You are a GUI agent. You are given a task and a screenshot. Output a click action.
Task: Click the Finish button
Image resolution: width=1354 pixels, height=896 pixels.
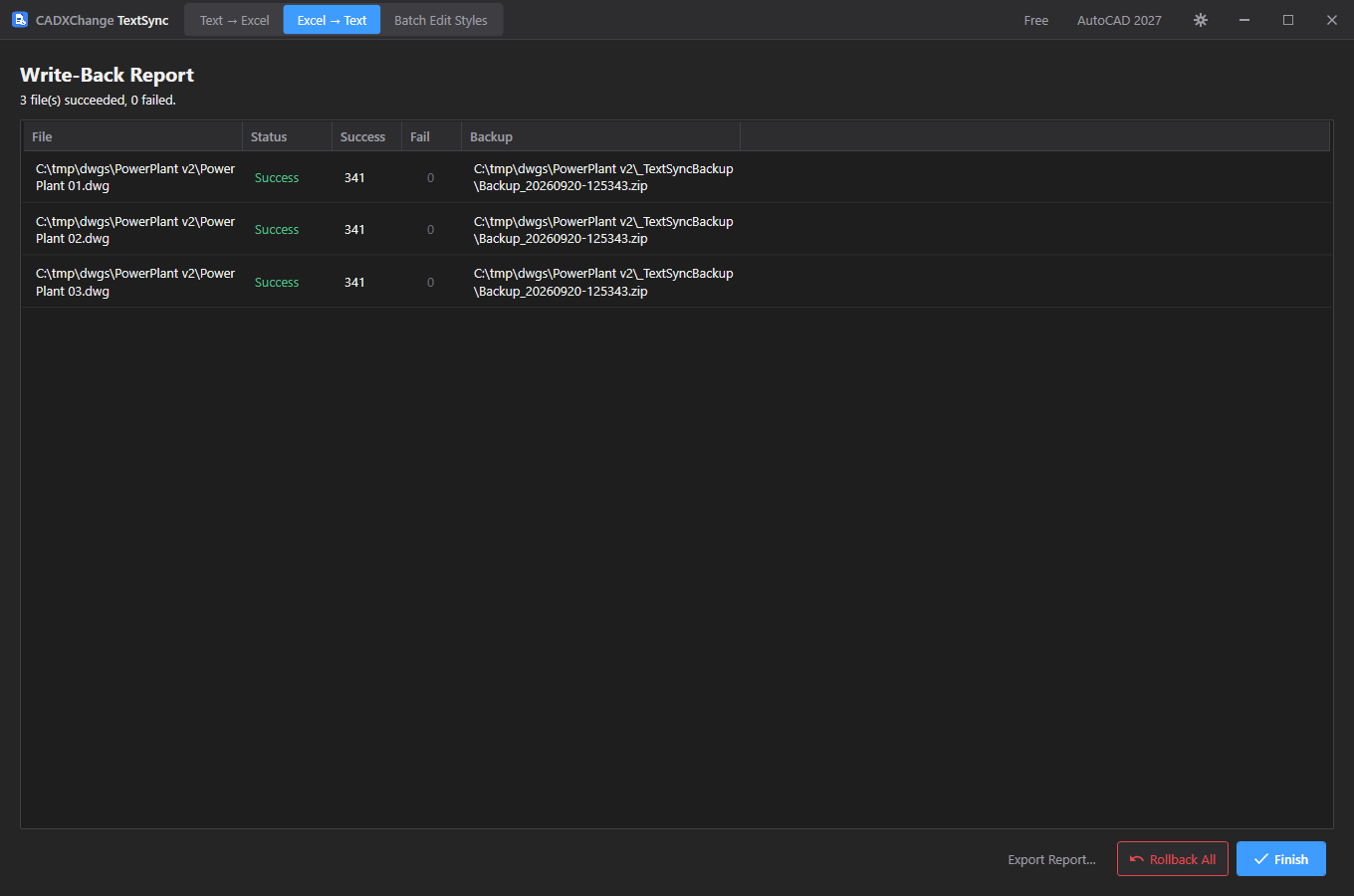(1281, 859)
